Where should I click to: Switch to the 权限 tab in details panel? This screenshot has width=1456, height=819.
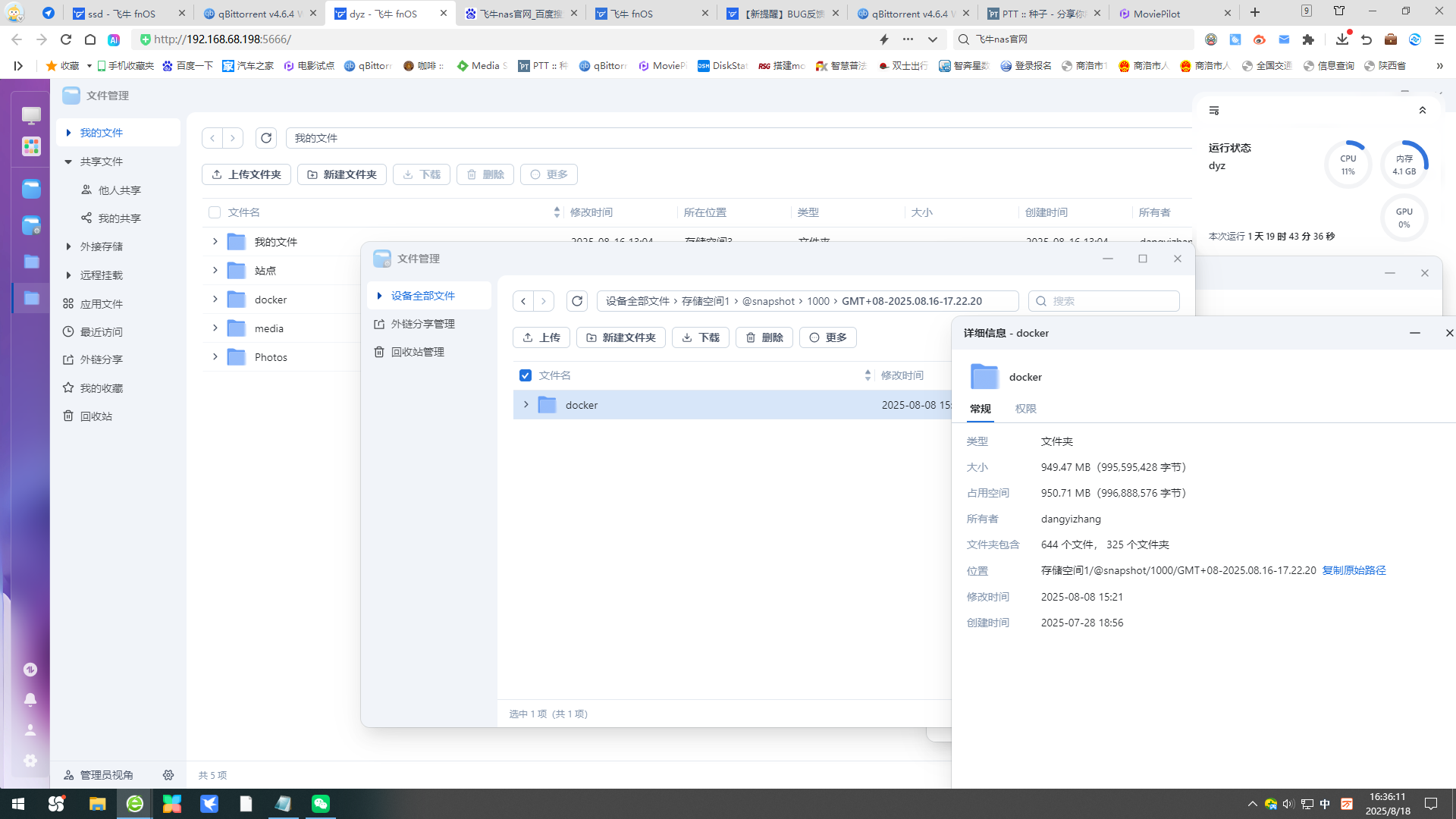1025,409
